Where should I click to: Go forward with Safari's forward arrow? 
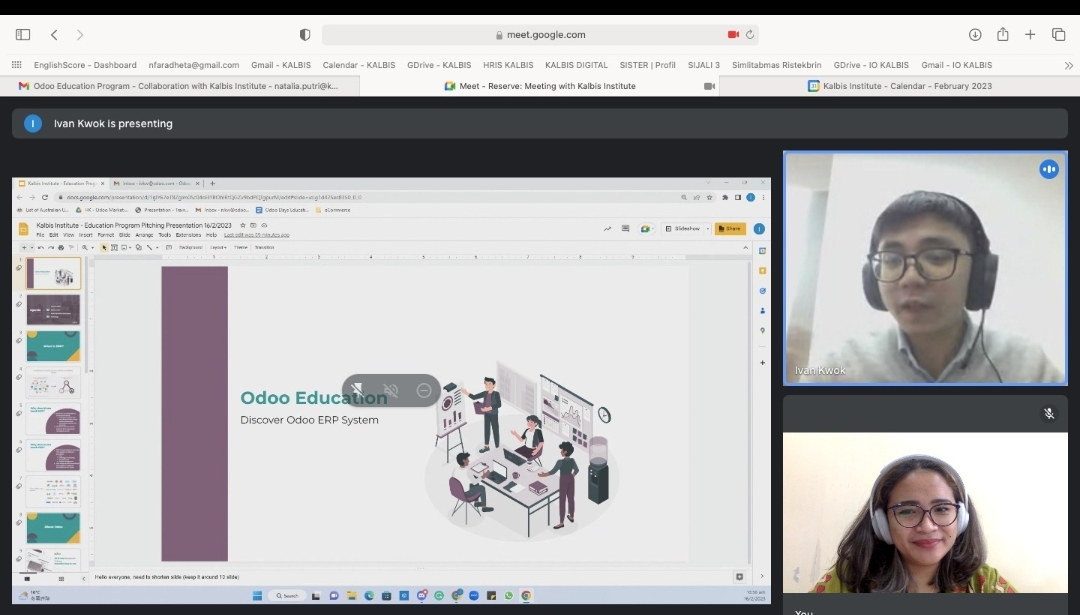pos(80,34)
